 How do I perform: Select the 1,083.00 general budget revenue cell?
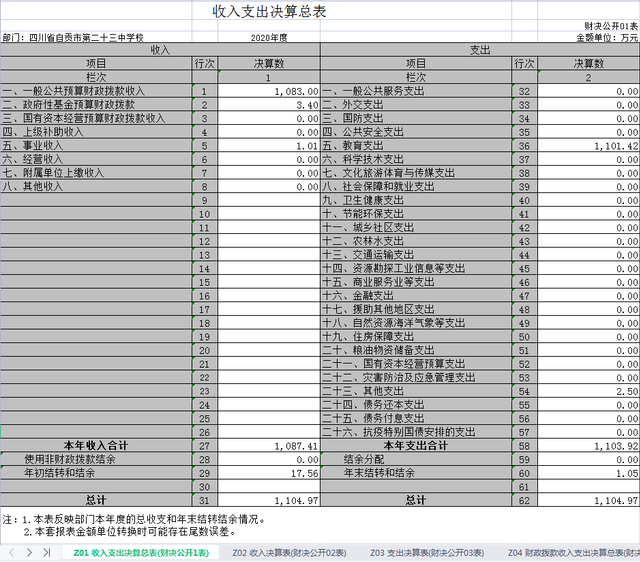[x=268, y=91]
